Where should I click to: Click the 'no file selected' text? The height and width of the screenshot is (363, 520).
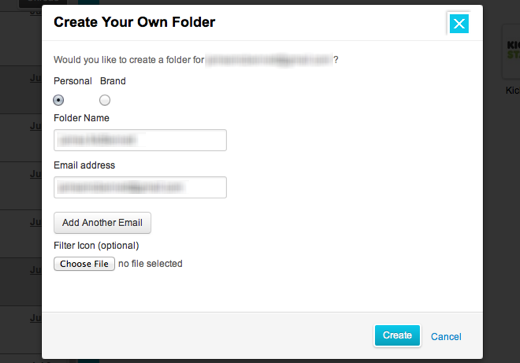[x=150, y=264]
